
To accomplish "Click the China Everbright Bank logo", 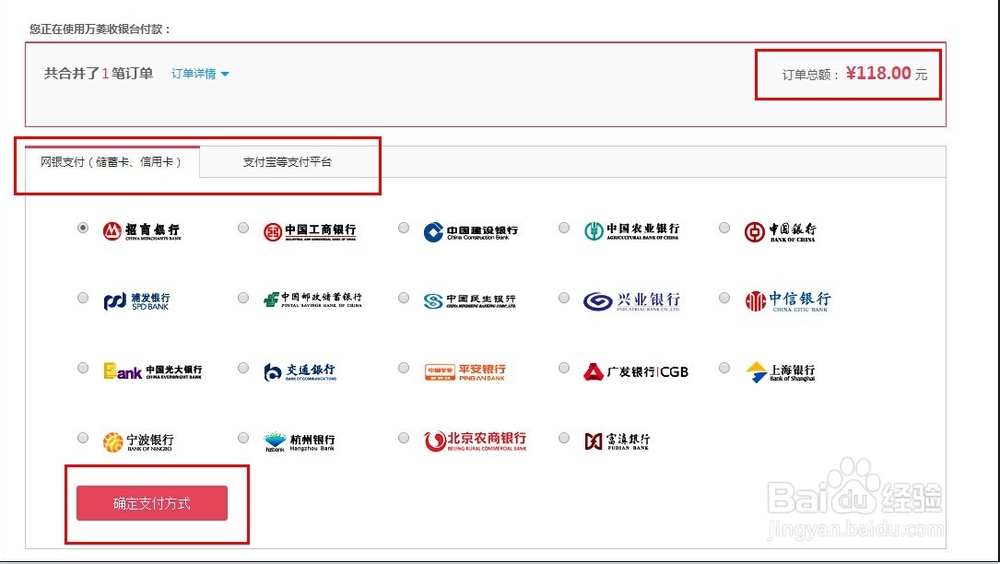I will (x=152, y=371).
